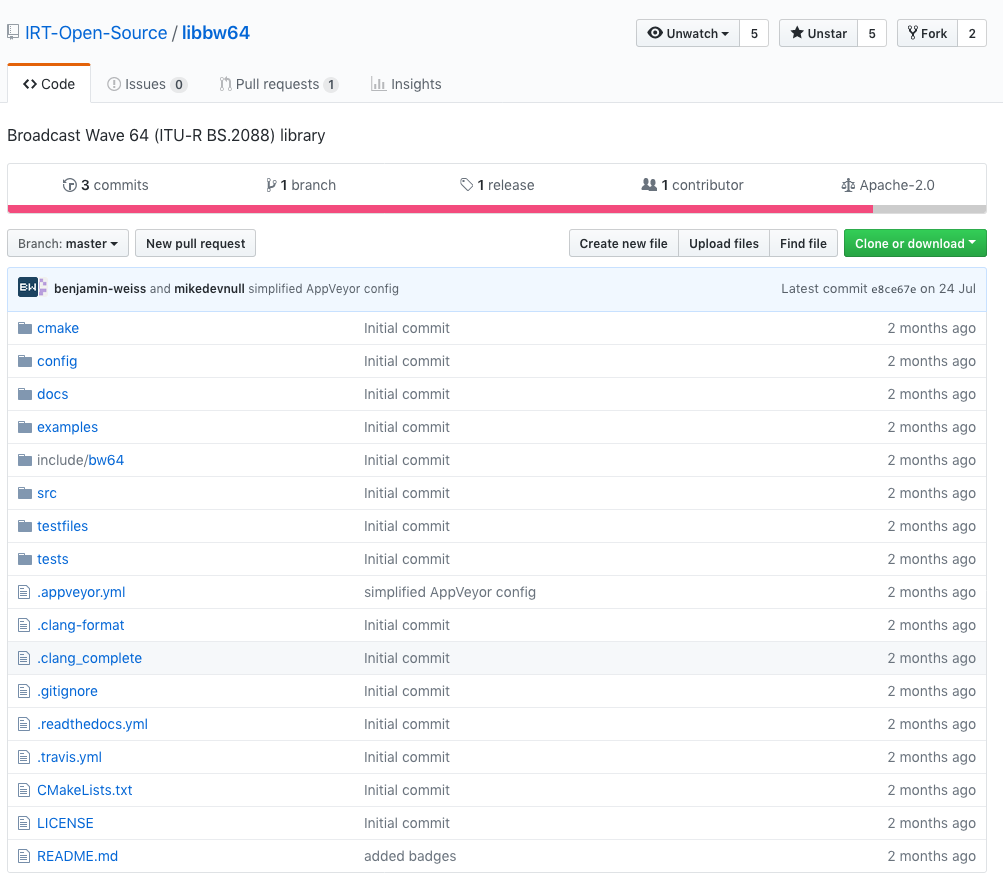
Task: Open the README.md file
Action: pyautogui.click(x=77, y=856)
